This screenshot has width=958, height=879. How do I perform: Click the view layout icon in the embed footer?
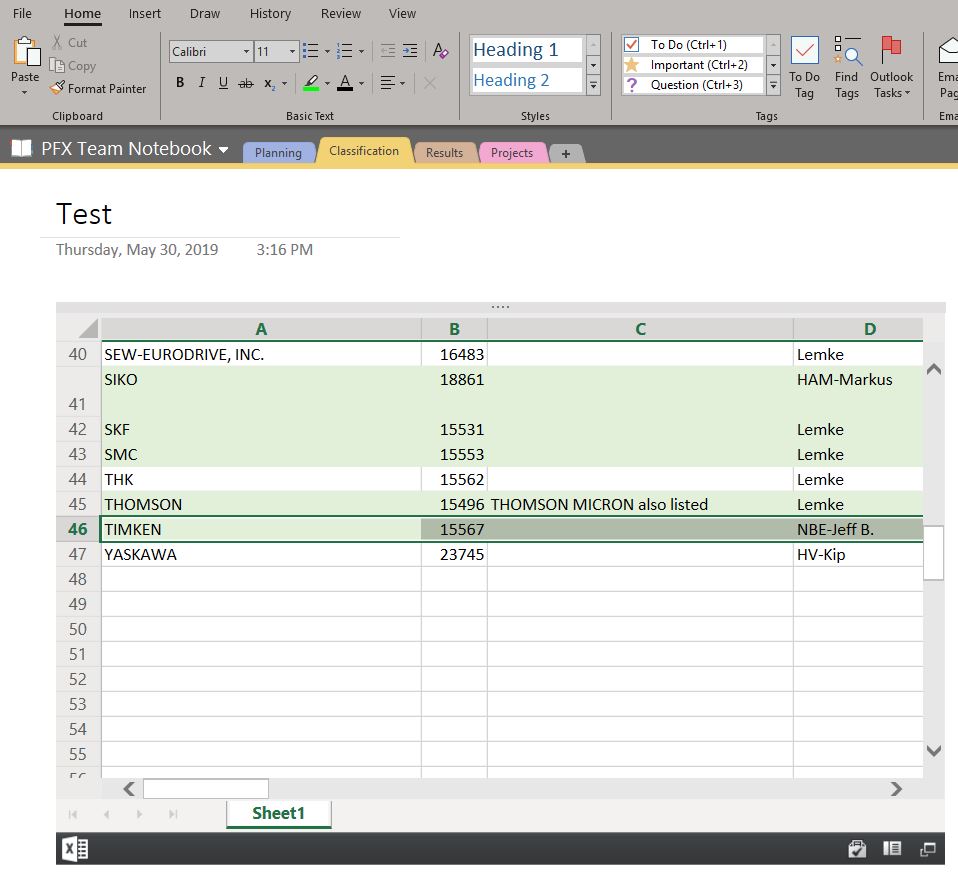[x=892, y=848]
